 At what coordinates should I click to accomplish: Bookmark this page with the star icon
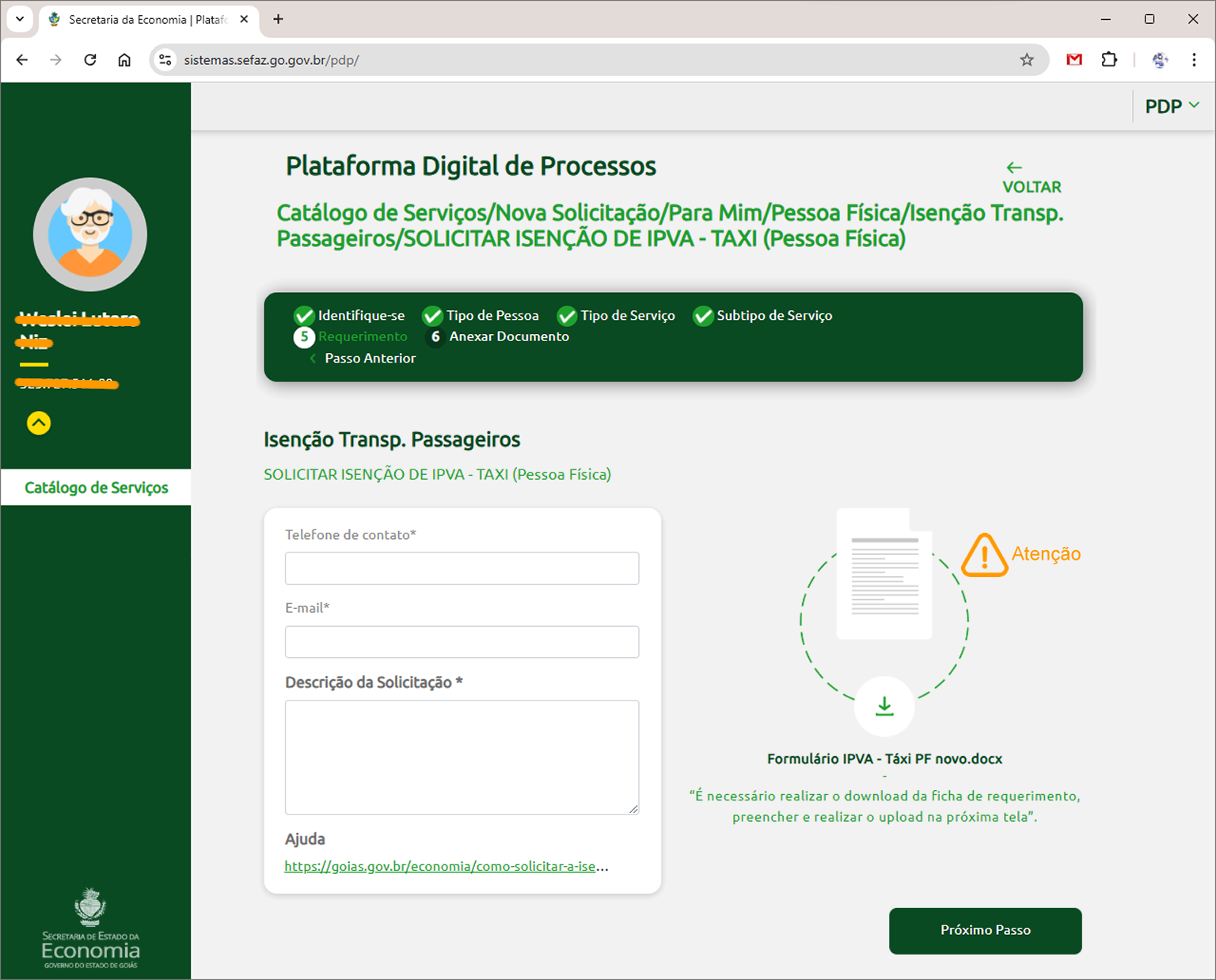pyautogui.click(x=1027, y=60)
